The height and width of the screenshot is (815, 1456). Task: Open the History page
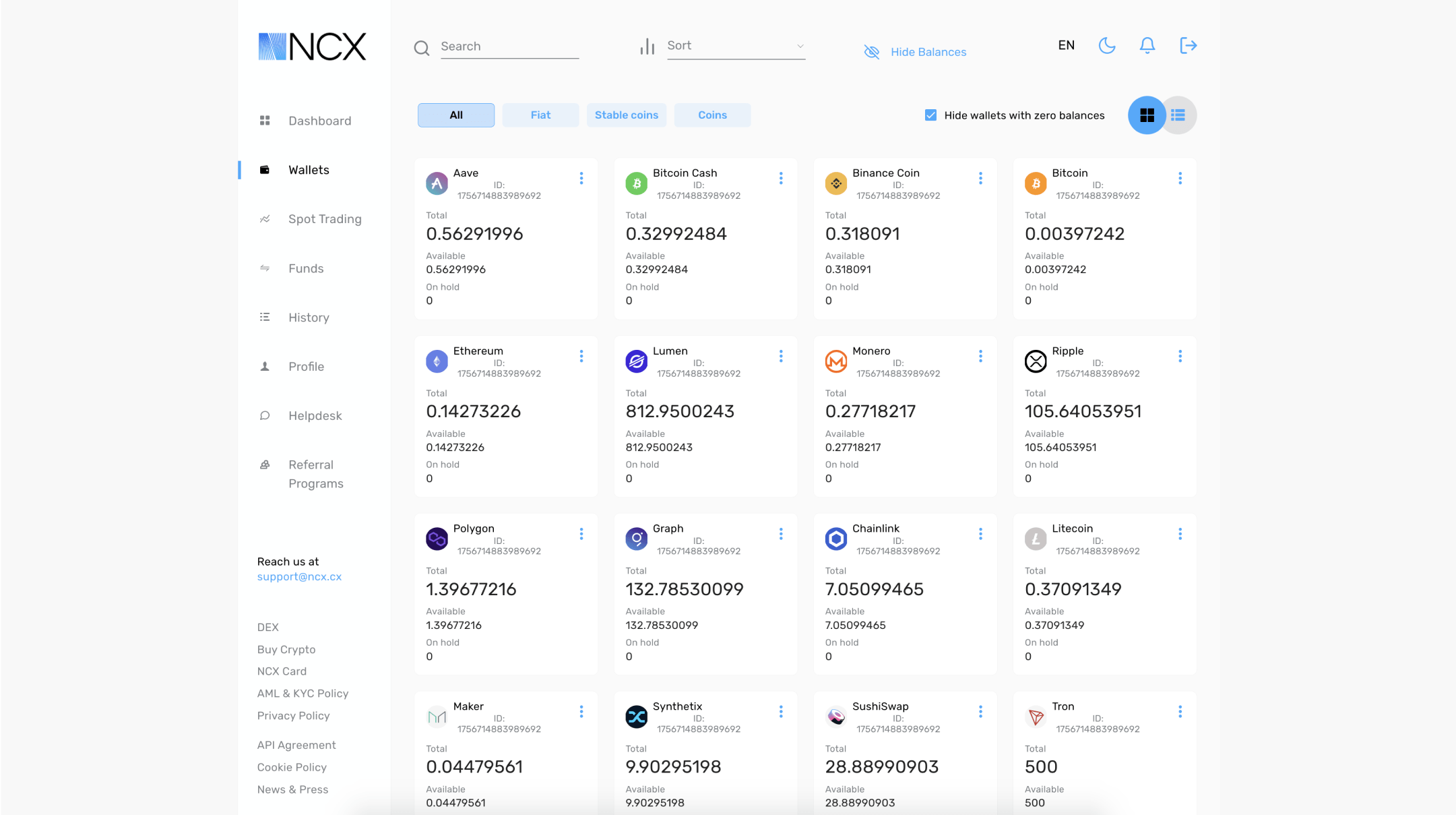[x=309, y=317]
